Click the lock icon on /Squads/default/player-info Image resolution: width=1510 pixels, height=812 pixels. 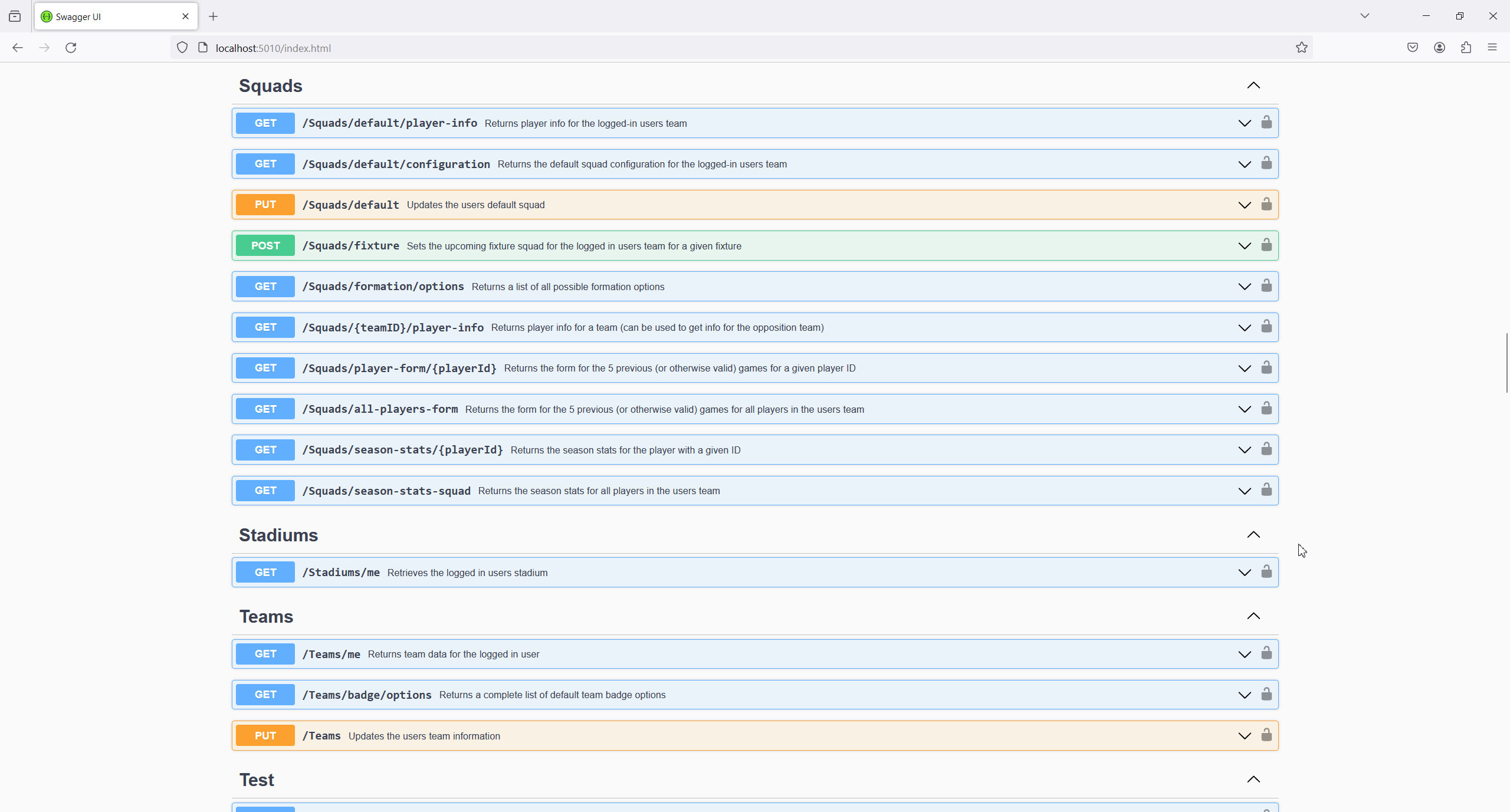point(1266,123)
